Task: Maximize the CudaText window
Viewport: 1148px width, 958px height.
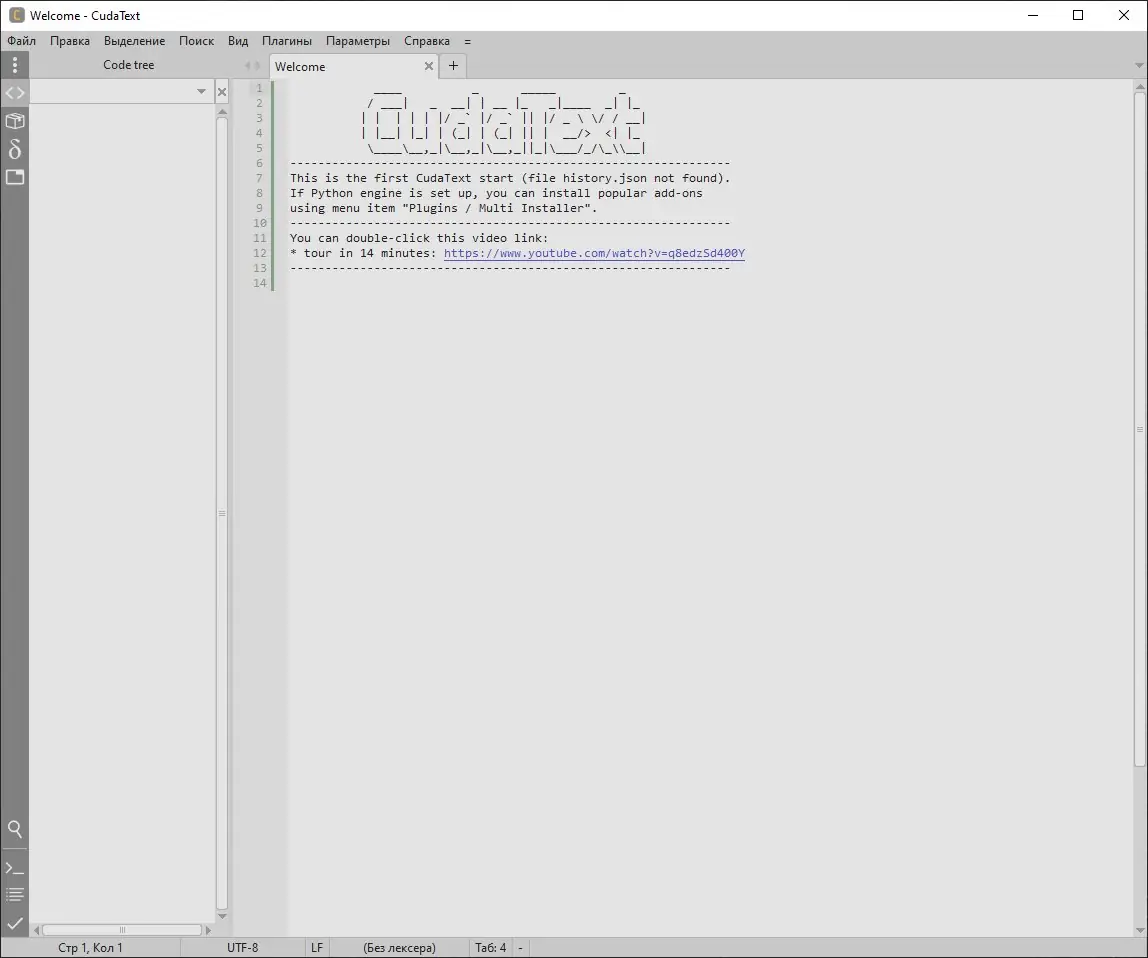Action: tap(1078, 15)
